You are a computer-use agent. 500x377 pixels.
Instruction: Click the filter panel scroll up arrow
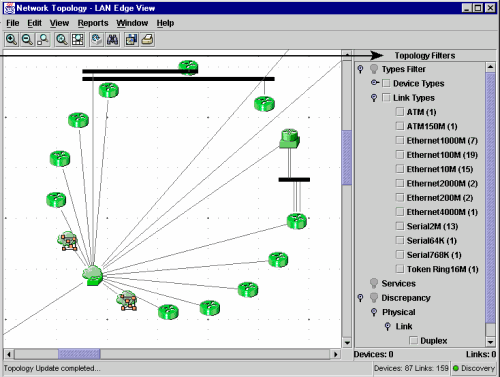click(x=490, y=67)
